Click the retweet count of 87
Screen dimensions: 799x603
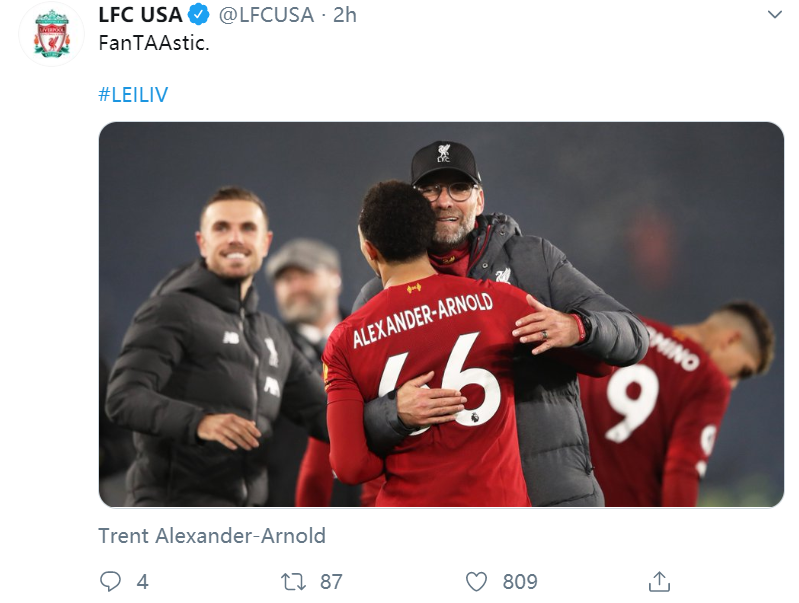330,581
